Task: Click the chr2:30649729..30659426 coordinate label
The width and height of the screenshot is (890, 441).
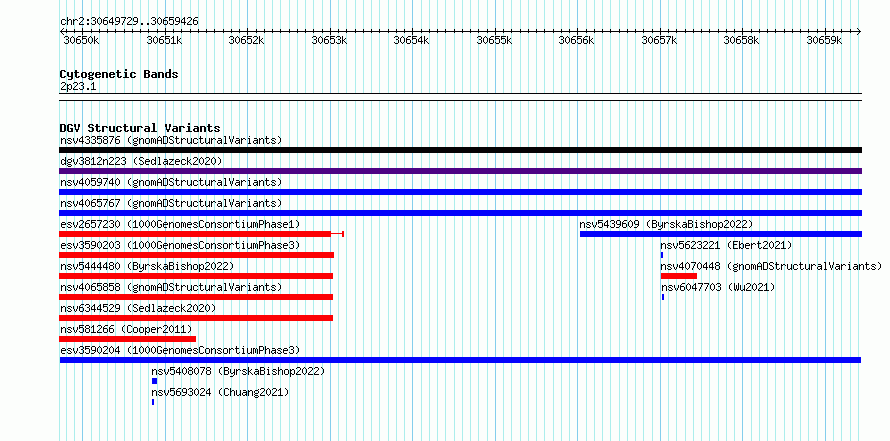Action: pyautogui.click(x=129, y=21)
